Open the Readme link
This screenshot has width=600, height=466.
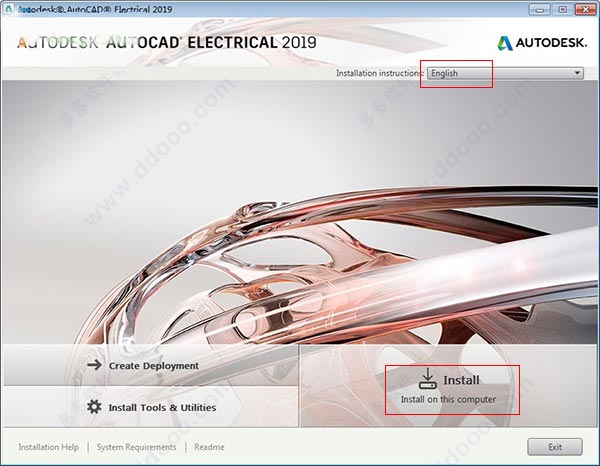tap(209, 447)
